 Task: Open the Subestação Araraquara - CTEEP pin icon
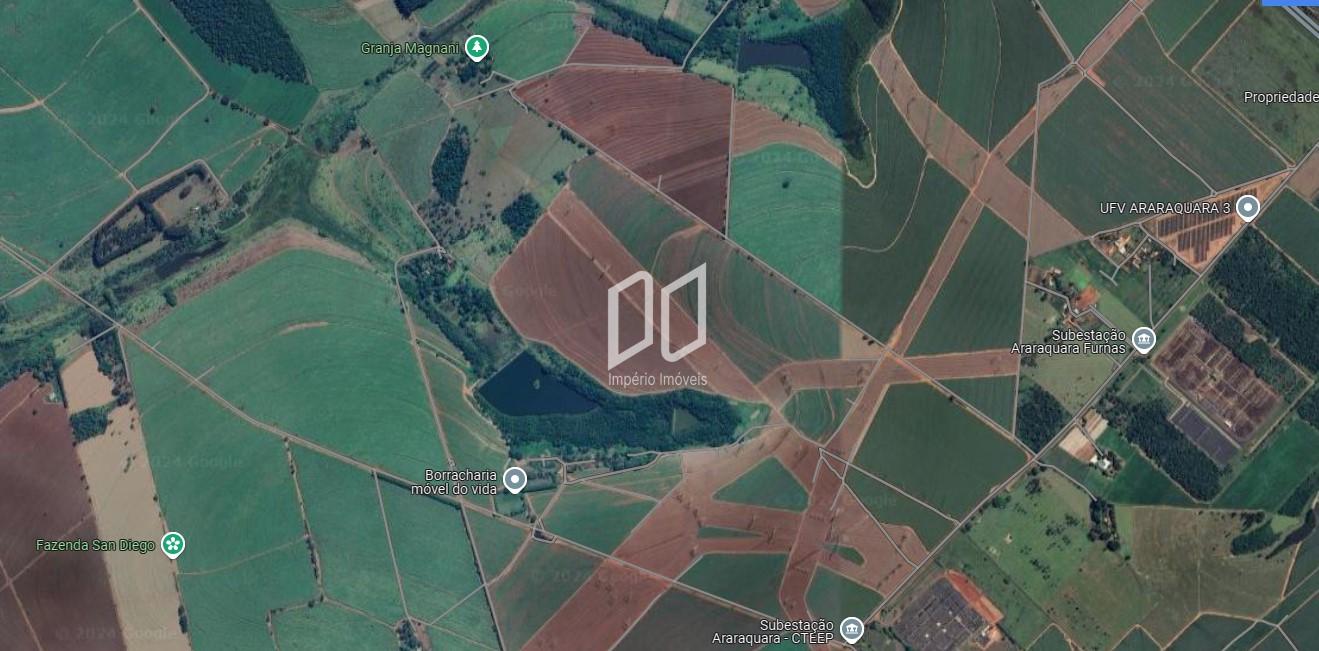pyautogui.click(x=851, y=629)
